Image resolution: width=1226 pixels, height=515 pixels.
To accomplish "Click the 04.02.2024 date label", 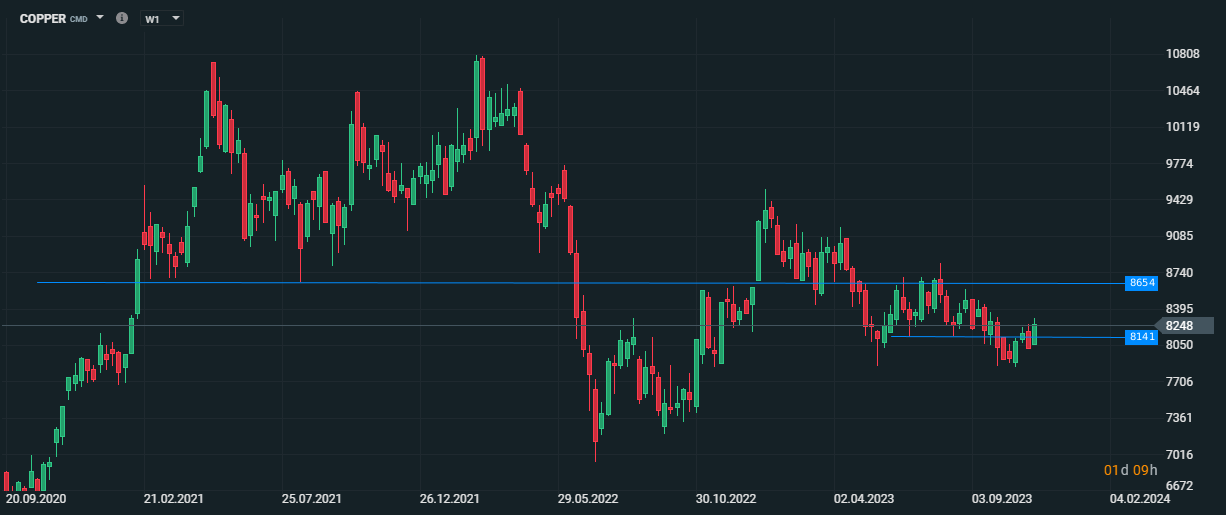I will click(x=1138, y=498).
